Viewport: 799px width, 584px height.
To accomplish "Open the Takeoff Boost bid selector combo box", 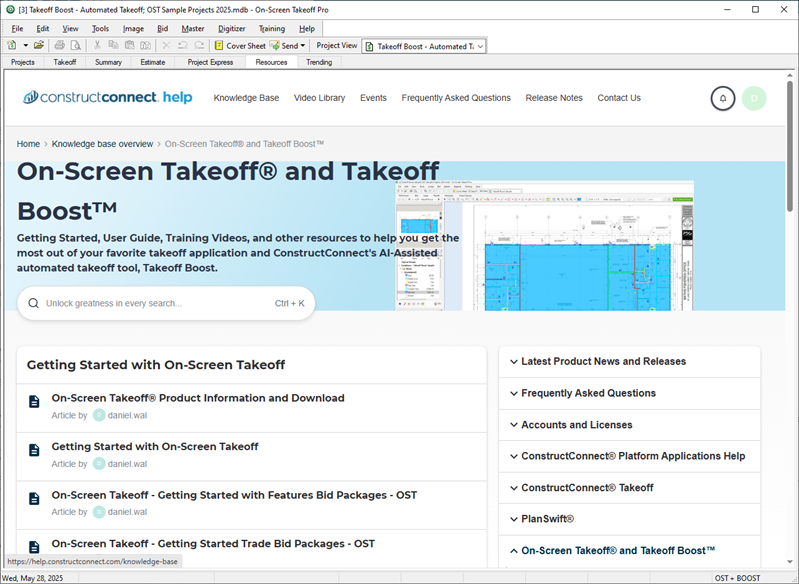I will click(424, 46).
